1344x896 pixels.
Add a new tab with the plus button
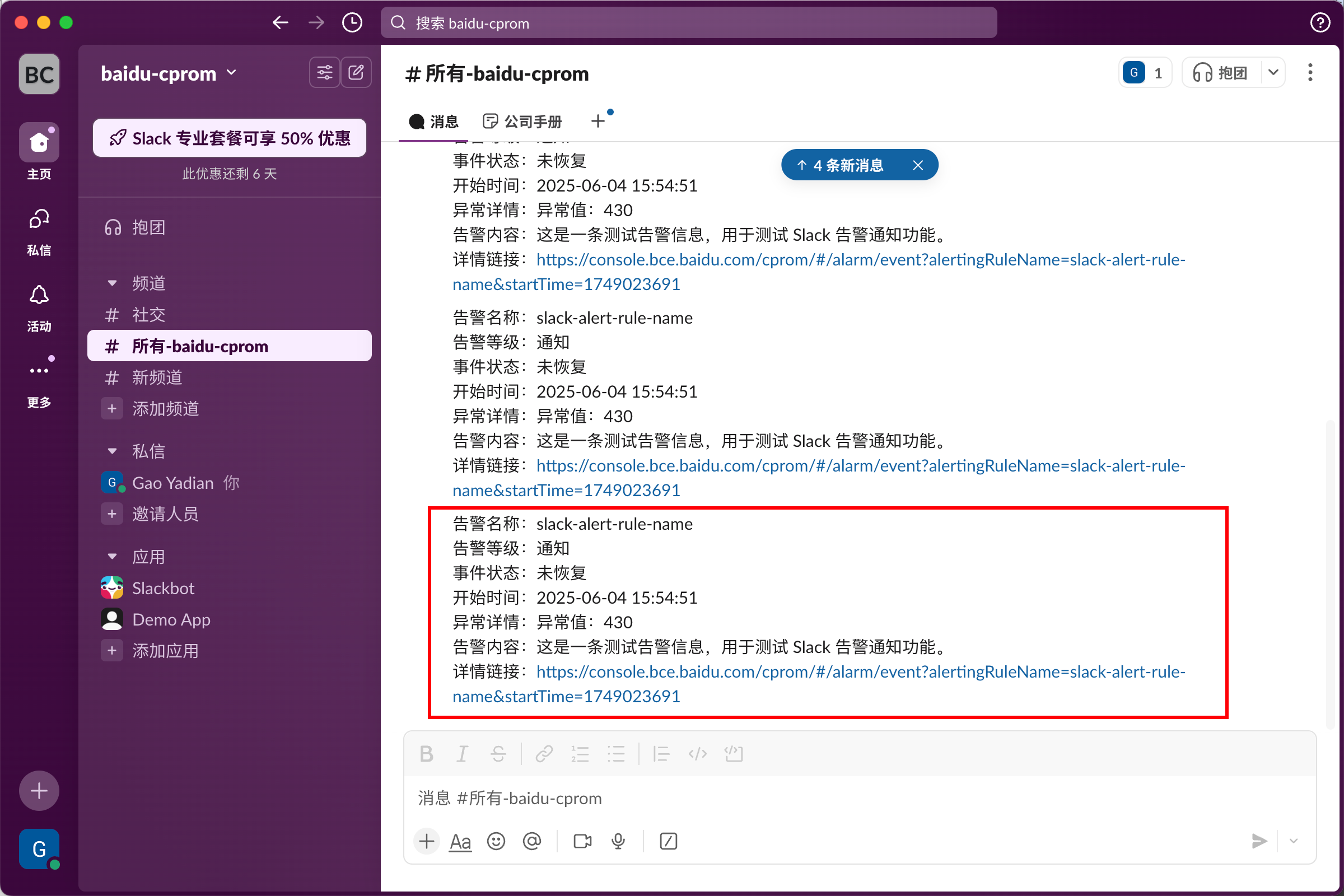[x=598, y=121]
